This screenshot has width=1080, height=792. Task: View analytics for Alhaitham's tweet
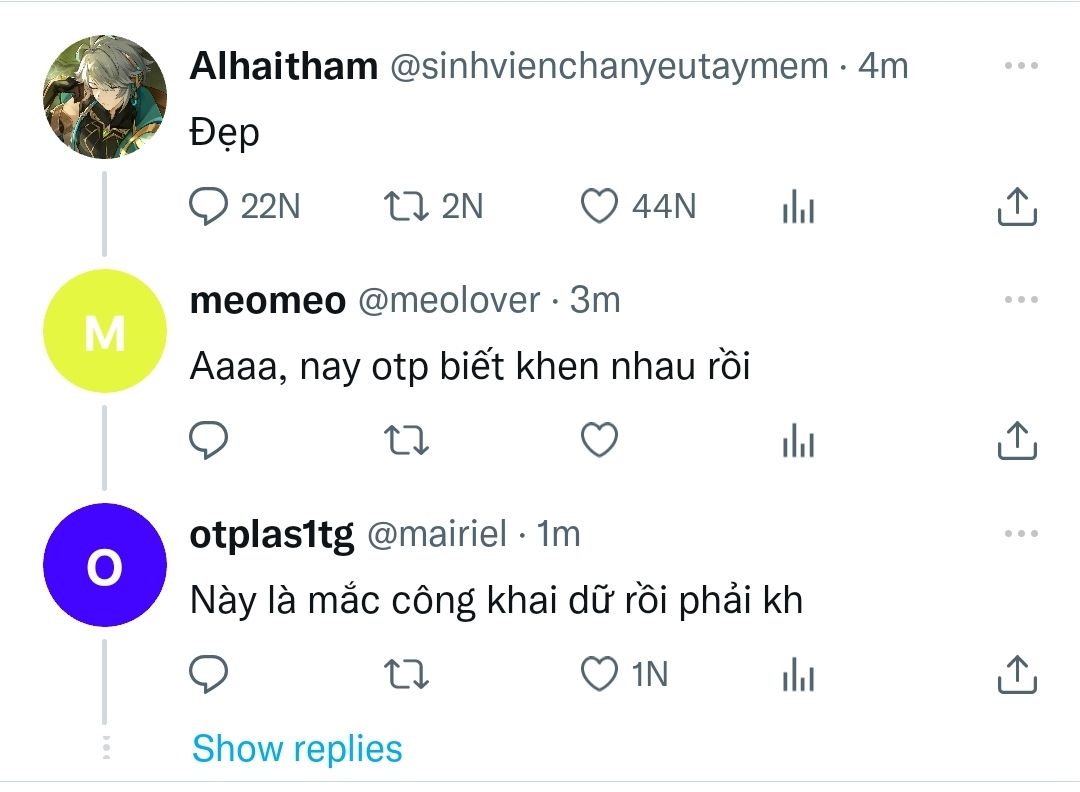[798, 208]
